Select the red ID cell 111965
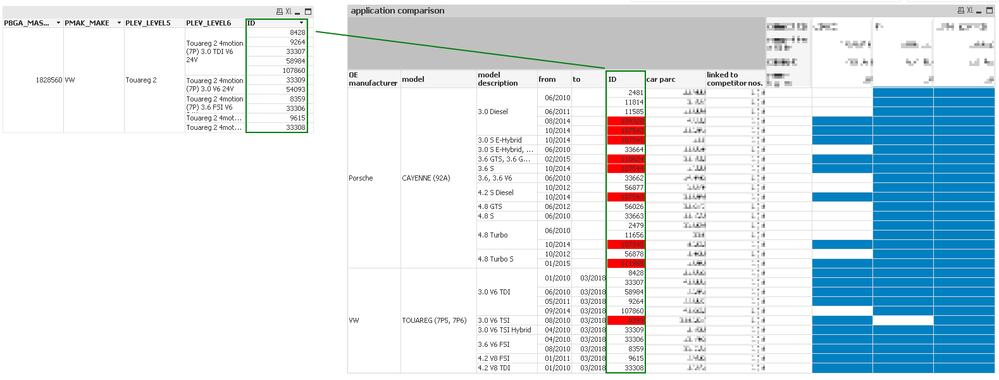 pyautogui.click(x=626, y=263)
